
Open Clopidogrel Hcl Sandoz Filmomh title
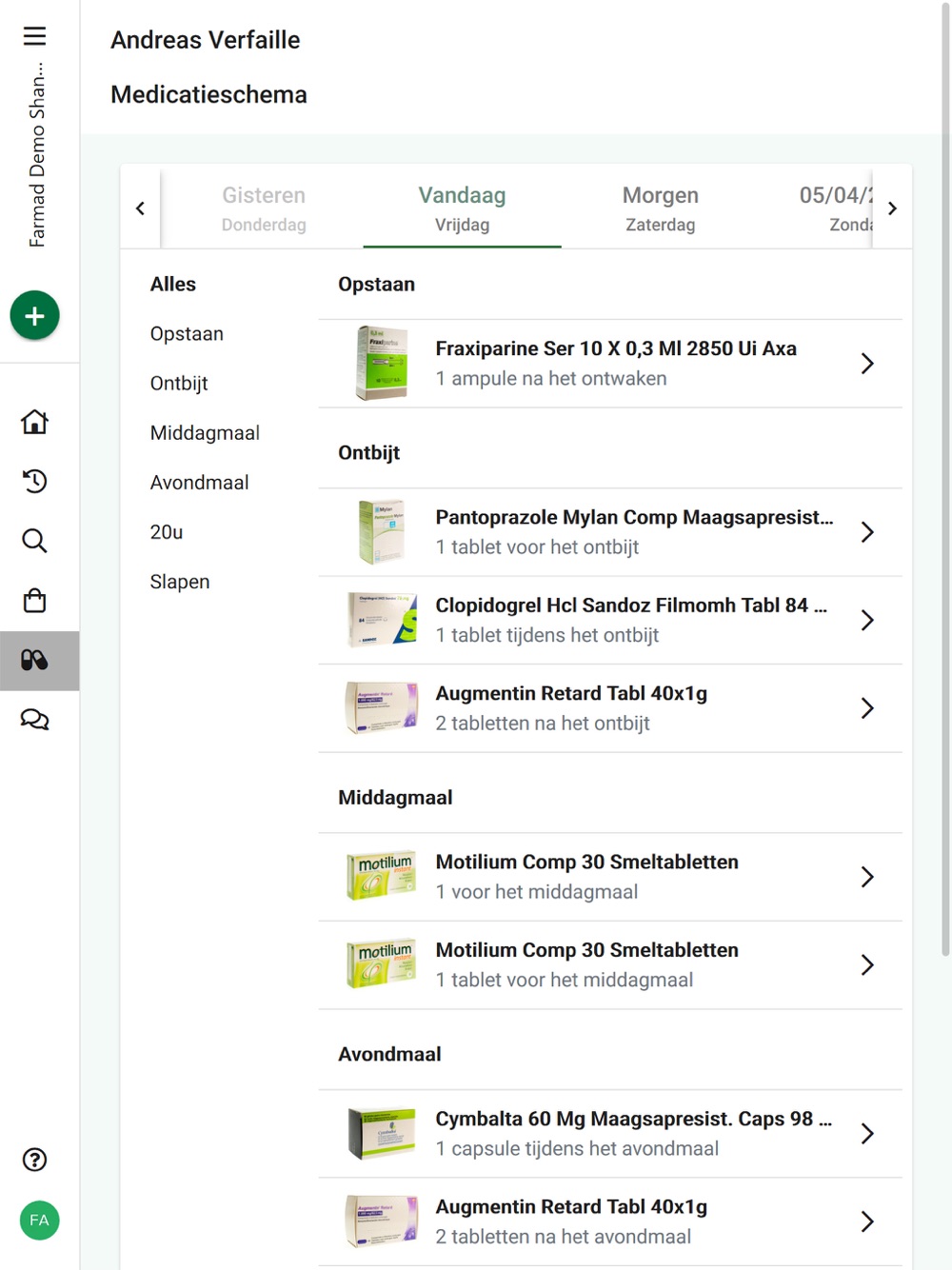click(x=631, y=605)
